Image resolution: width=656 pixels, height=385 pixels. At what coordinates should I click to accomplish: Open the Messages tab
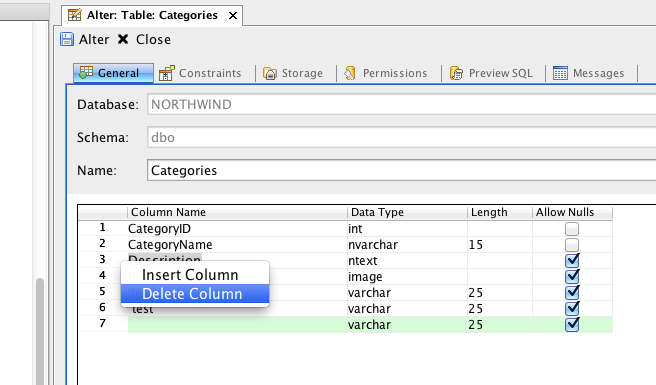(589, 73)
